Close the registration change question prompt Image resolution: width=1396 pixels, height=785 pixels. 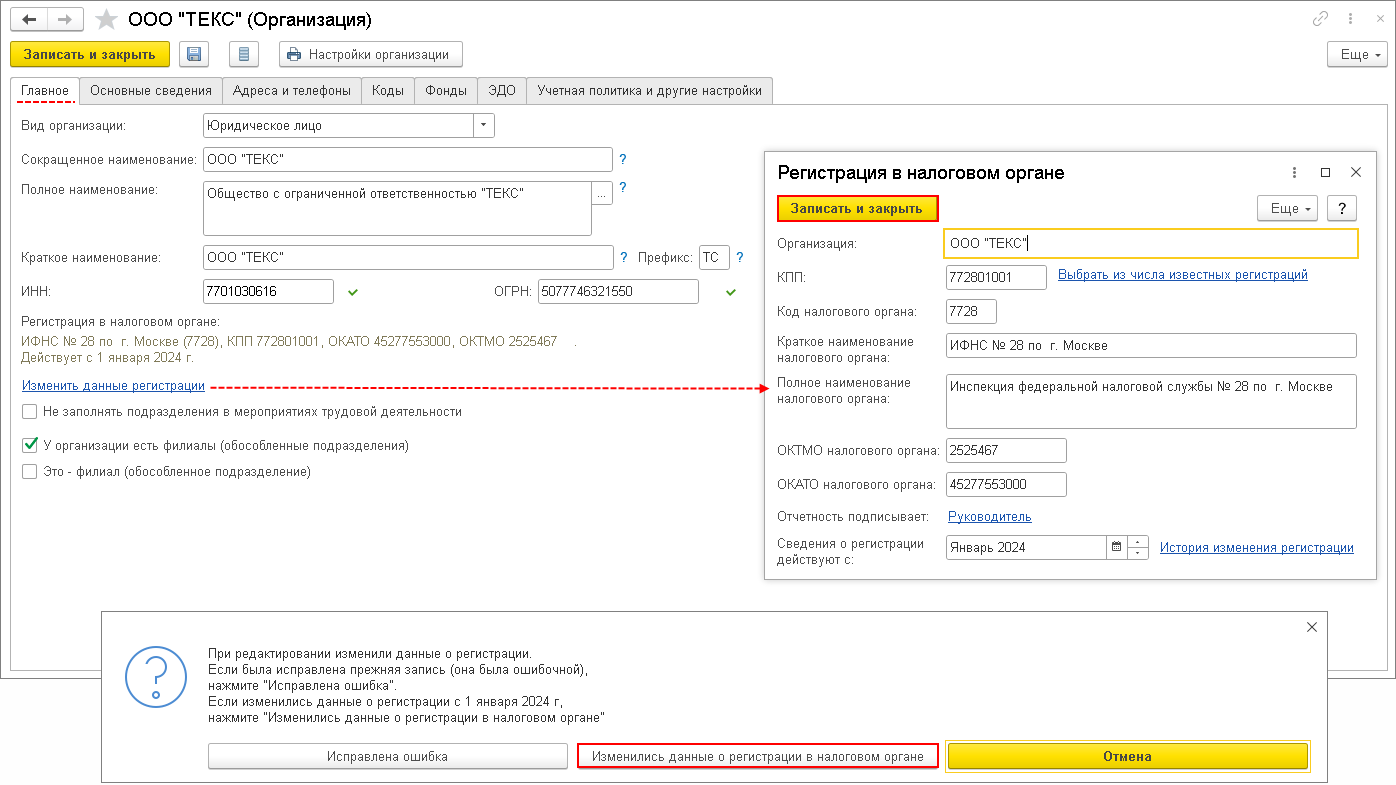pyautogui.click(x=1312, y=627)
